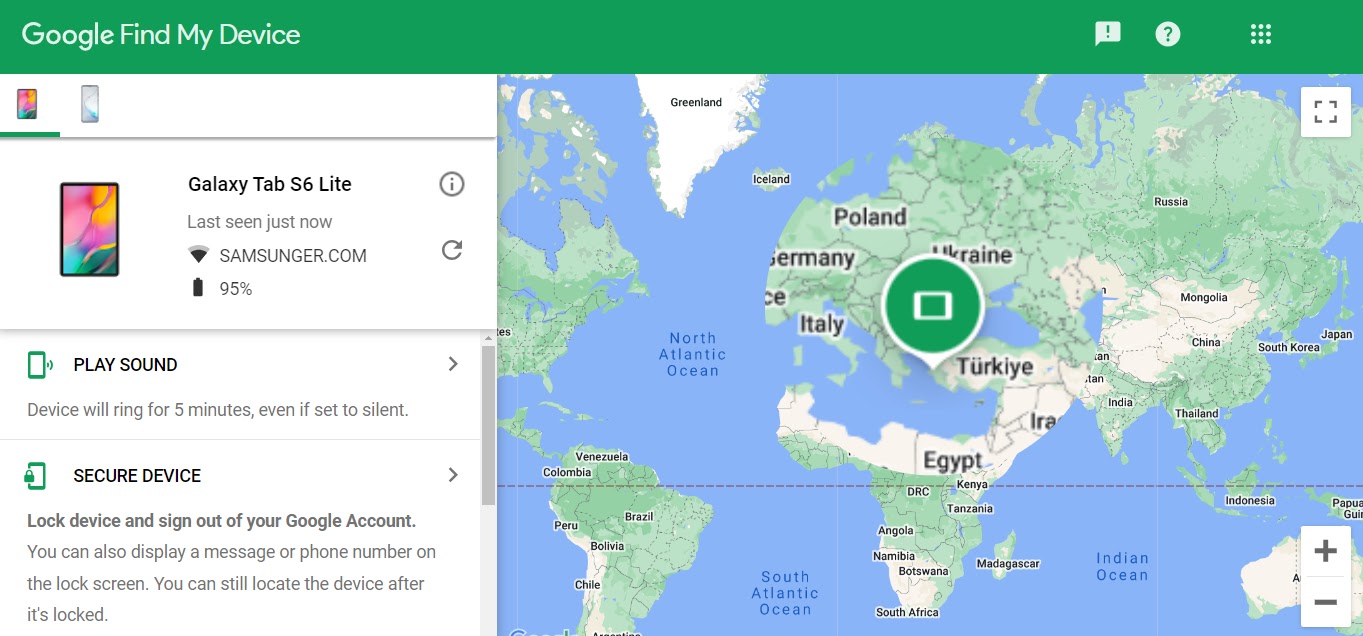Open the send feedback icon
Viewport: 1363px width, 636px height.
tap(1107, 34)
